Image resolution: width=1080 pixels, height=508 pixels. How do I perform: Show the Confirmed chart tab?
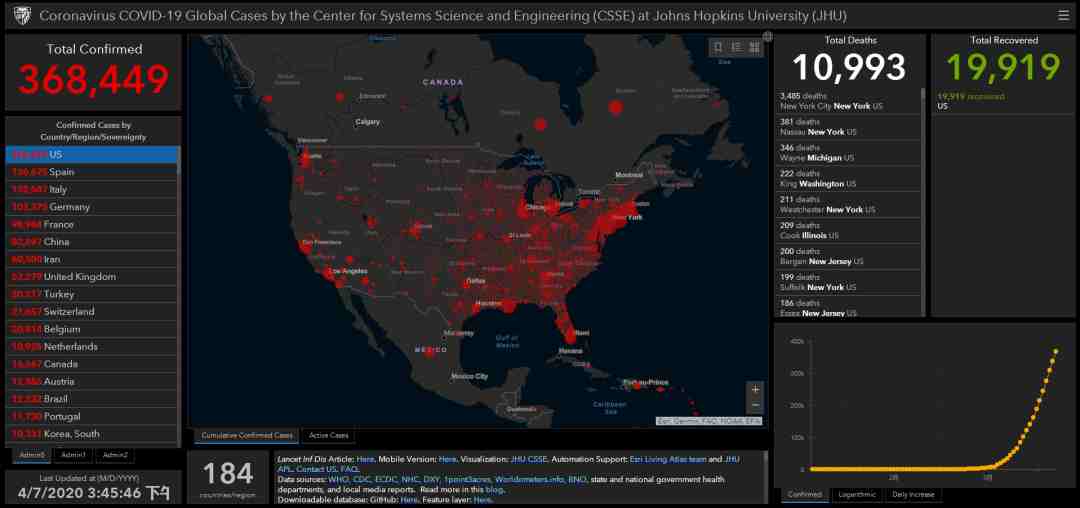click(x=804, y=494)
